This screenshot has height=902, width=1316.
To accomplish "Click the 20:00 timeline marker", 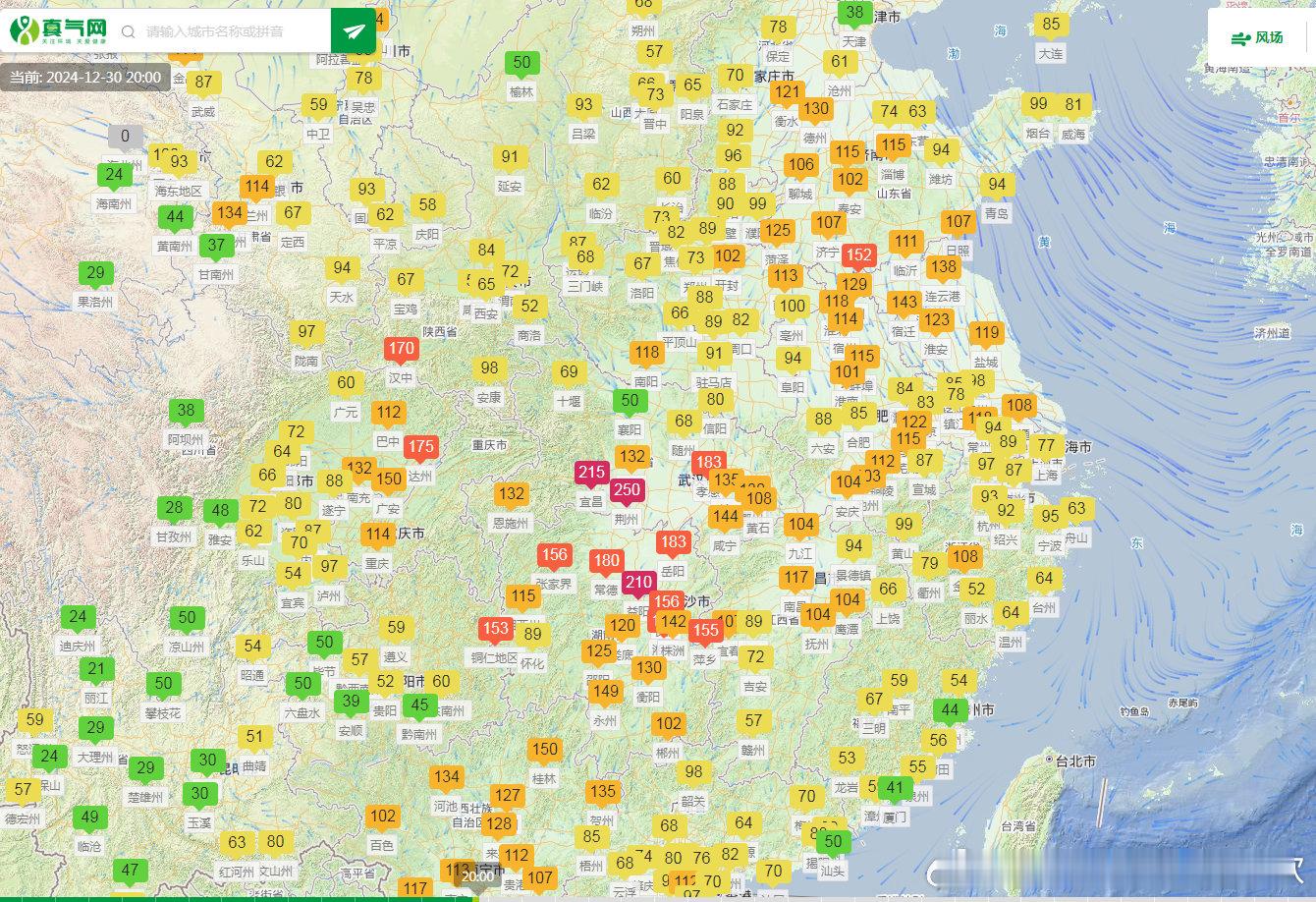I will [478, 875].
